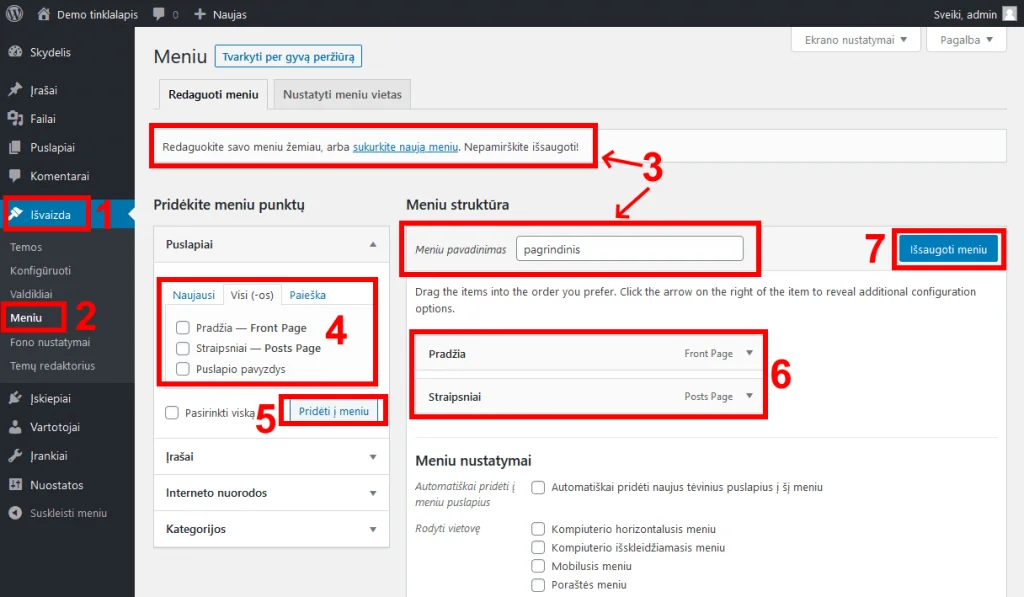1024x597 pixels.
Task: Expand the Straipsniai menu item arrow
Action: [750, 396]
